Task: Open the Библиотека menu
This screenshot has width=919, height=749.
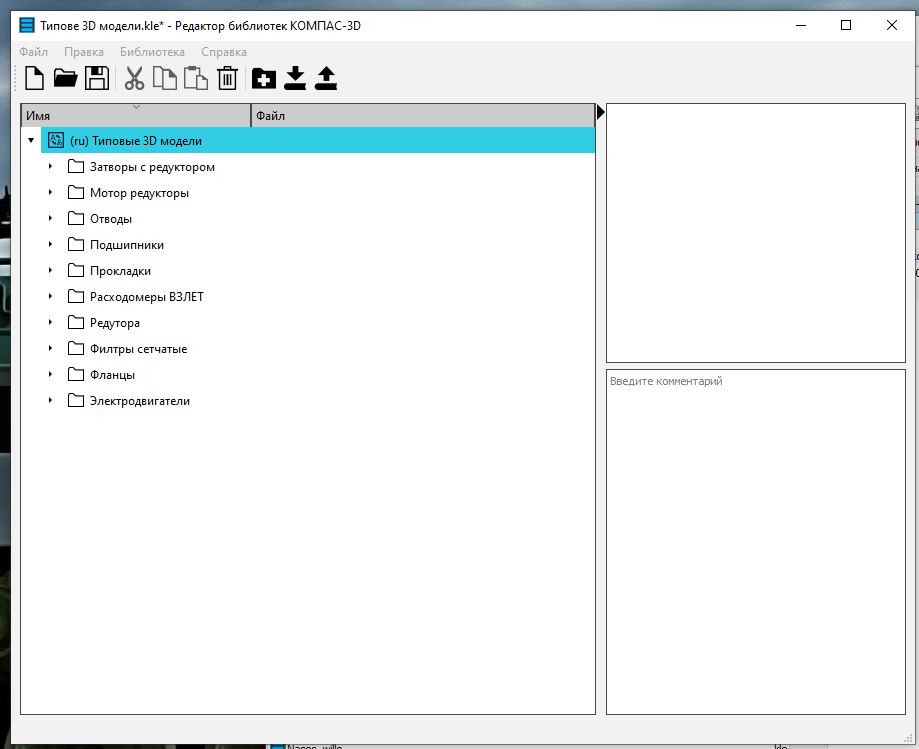Action: click(x=152, y=52)
